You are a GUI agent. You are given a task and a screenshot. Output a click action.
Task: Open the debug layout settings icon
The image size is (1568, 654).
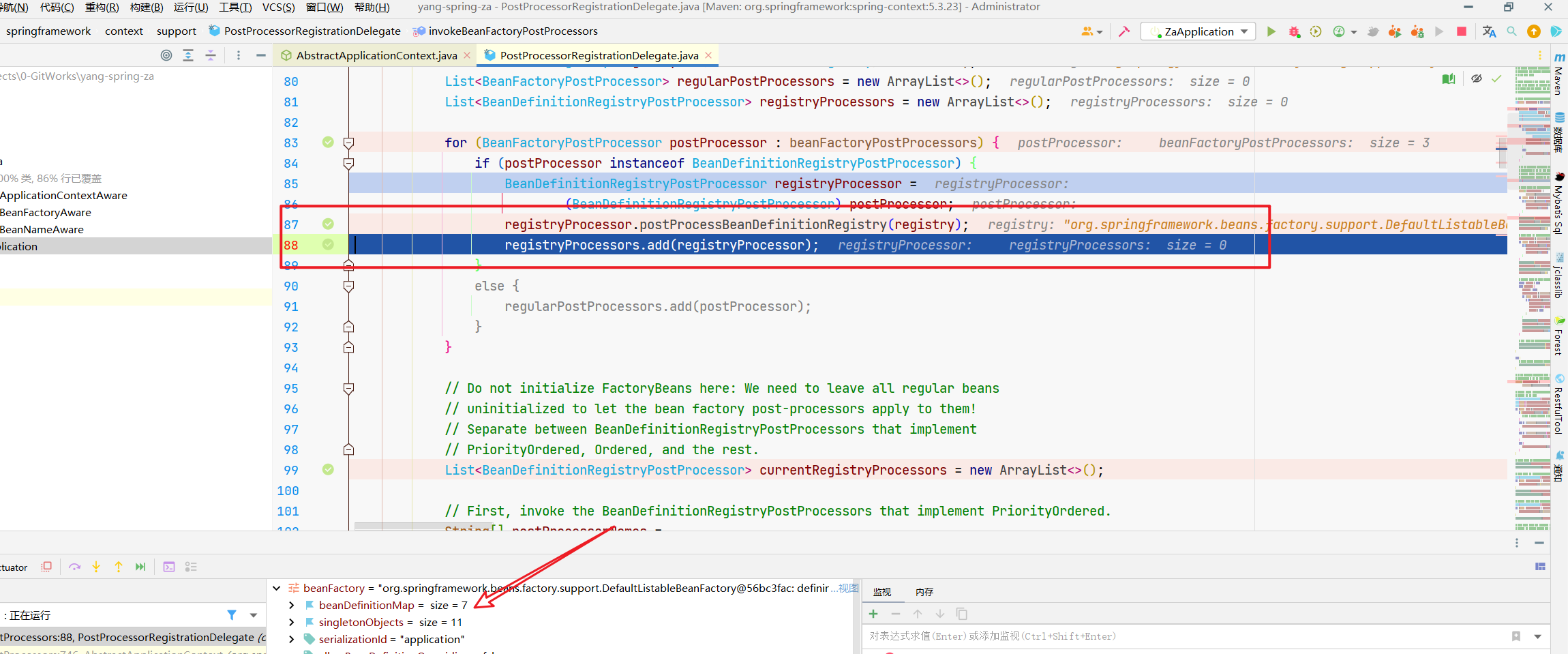[1540, 567]
